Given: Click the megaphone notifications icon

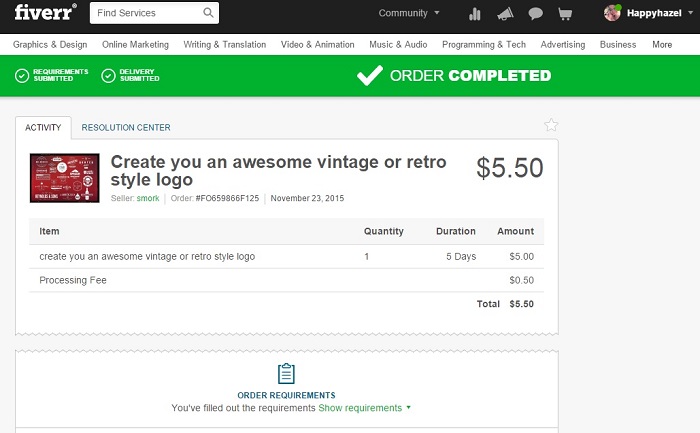Looking at the screenshot, I should point(505,14).
